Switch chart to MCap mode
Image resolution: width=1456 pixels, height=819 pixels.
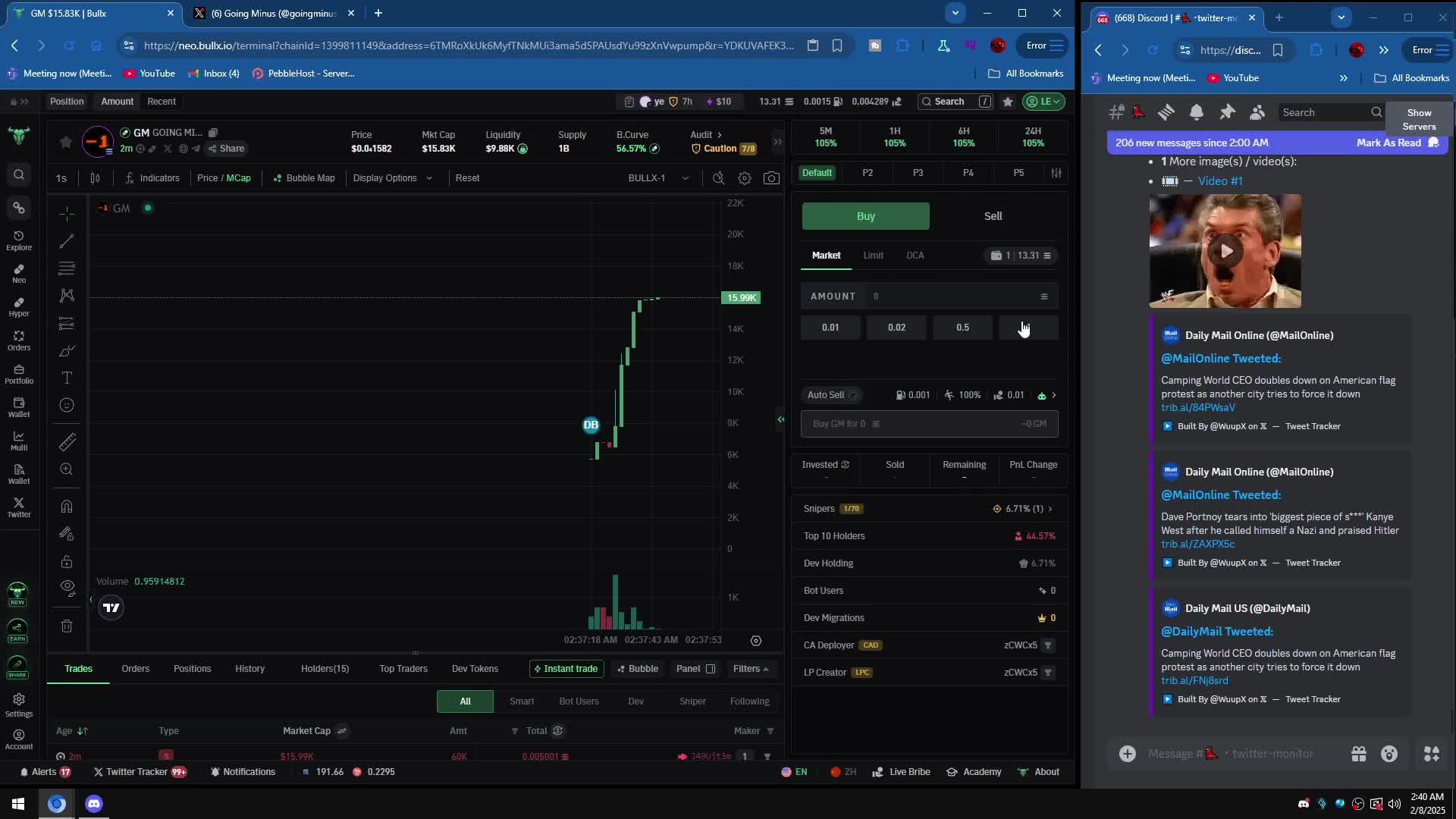(x=238, y=178)
